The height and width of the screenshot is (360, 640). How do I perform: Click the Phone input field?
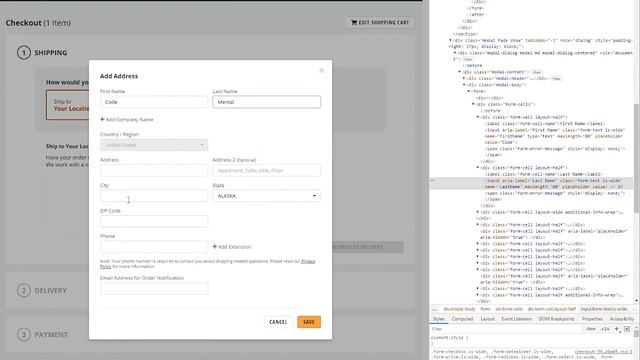point(154,247)
